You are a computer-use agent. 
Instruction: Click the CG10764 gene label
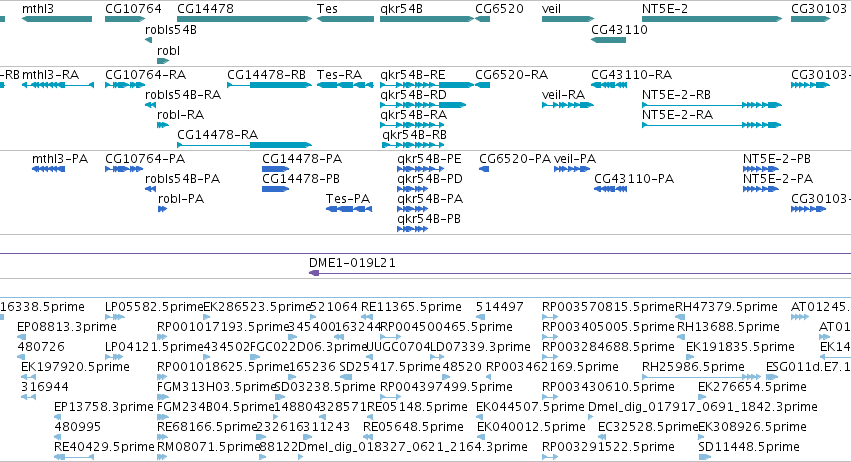pyautogui.click(x=133, y=9)
